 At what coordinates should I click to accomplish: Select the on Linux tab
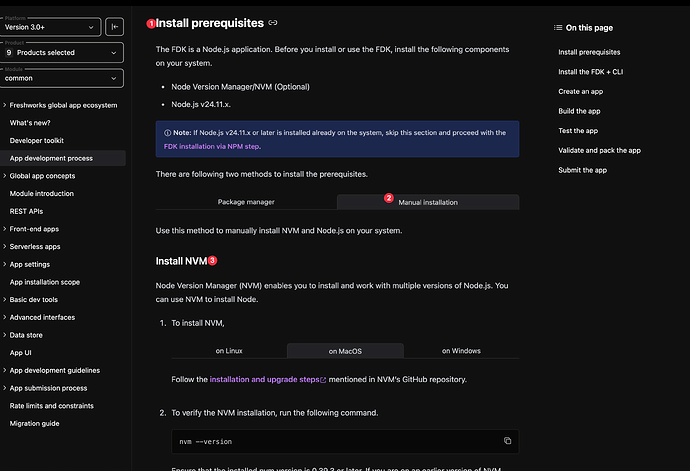click(x=229, y=351)
